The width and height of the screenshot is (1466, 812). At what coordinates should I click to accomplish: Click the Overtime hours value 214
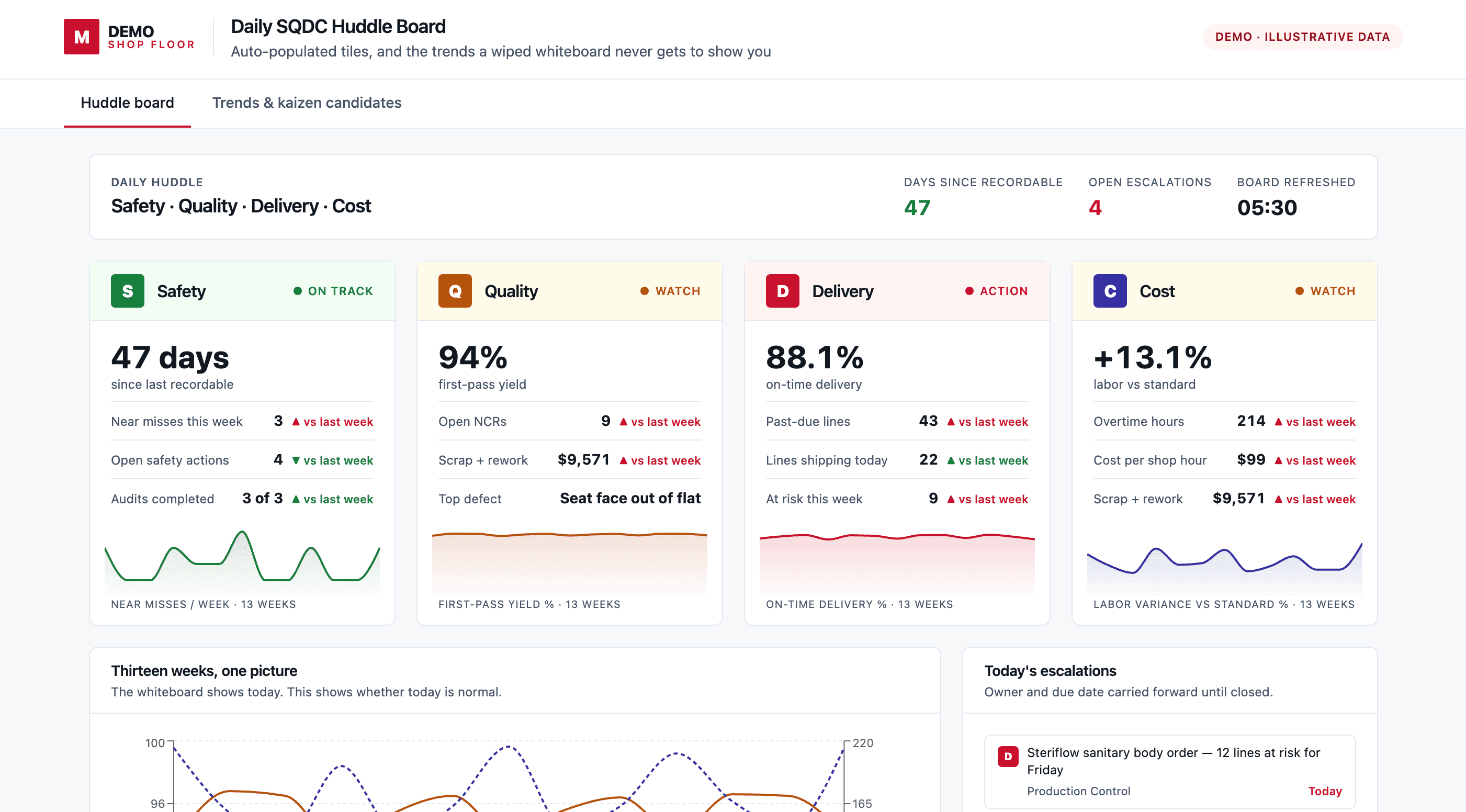click(1251, 421)
